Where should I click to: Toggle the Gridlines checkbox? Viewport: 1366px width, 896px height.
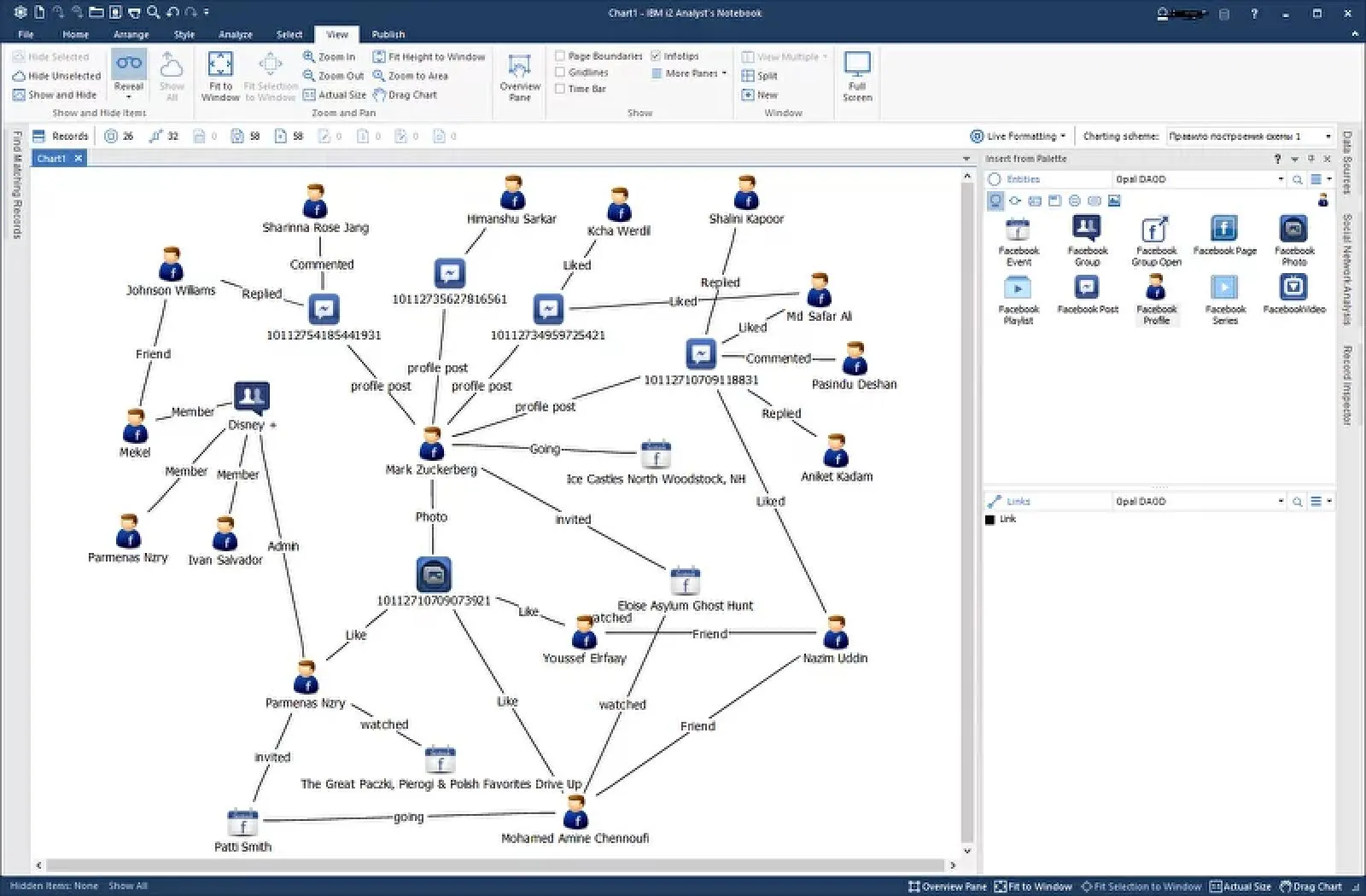click(x=561, y=72)
